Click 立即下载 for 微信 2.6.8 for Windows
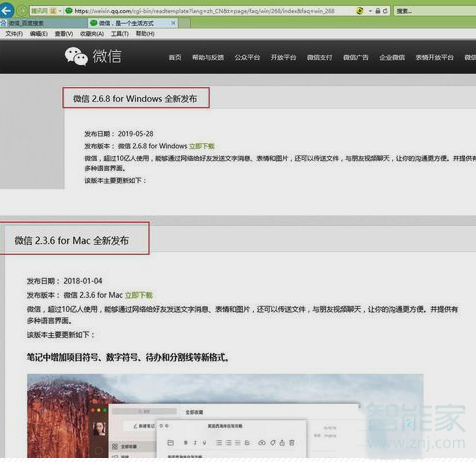 [202, 146]
